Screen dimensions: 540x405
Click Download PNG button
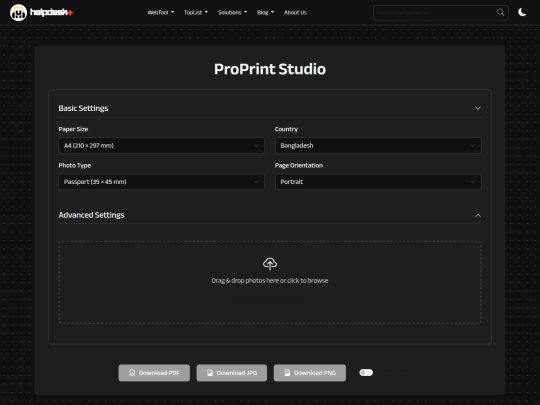coord(310,373)
